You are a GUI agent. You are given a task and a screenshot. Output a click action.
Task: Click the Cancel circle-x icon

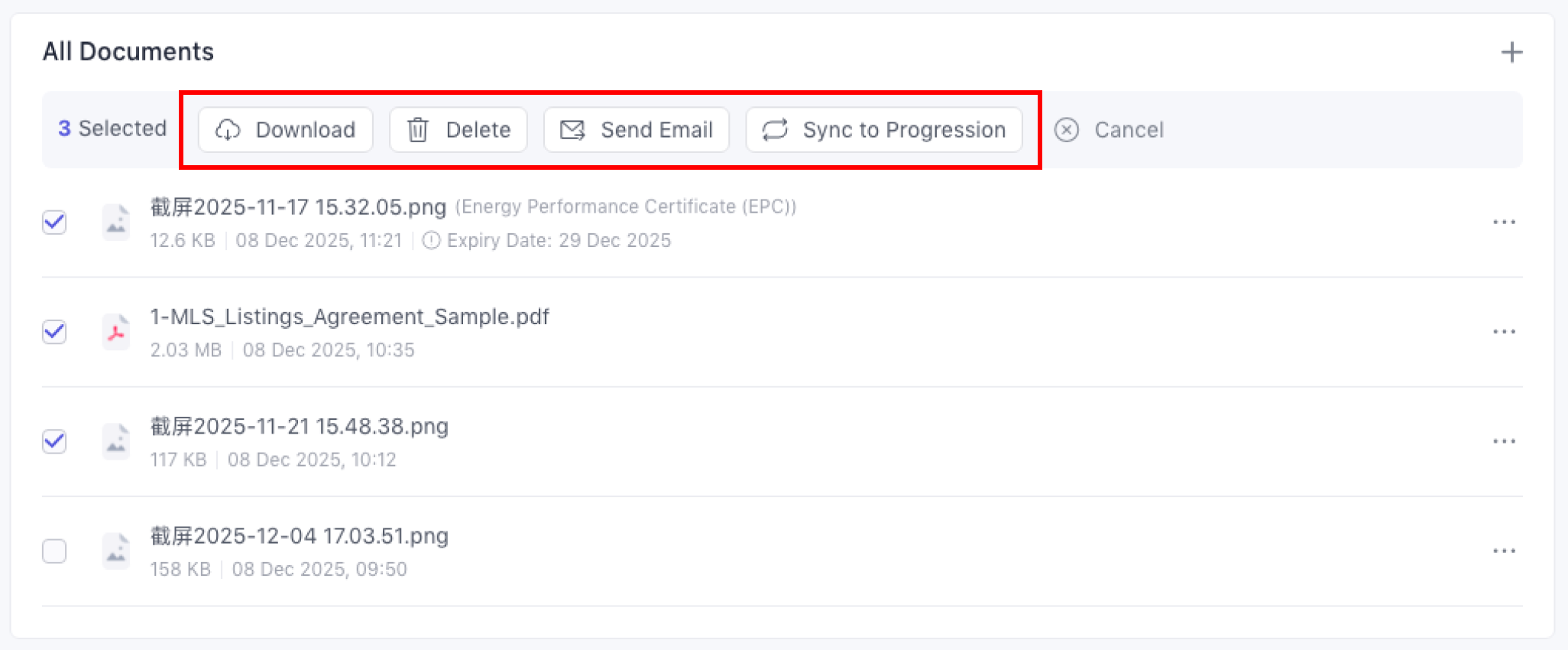1067,130
